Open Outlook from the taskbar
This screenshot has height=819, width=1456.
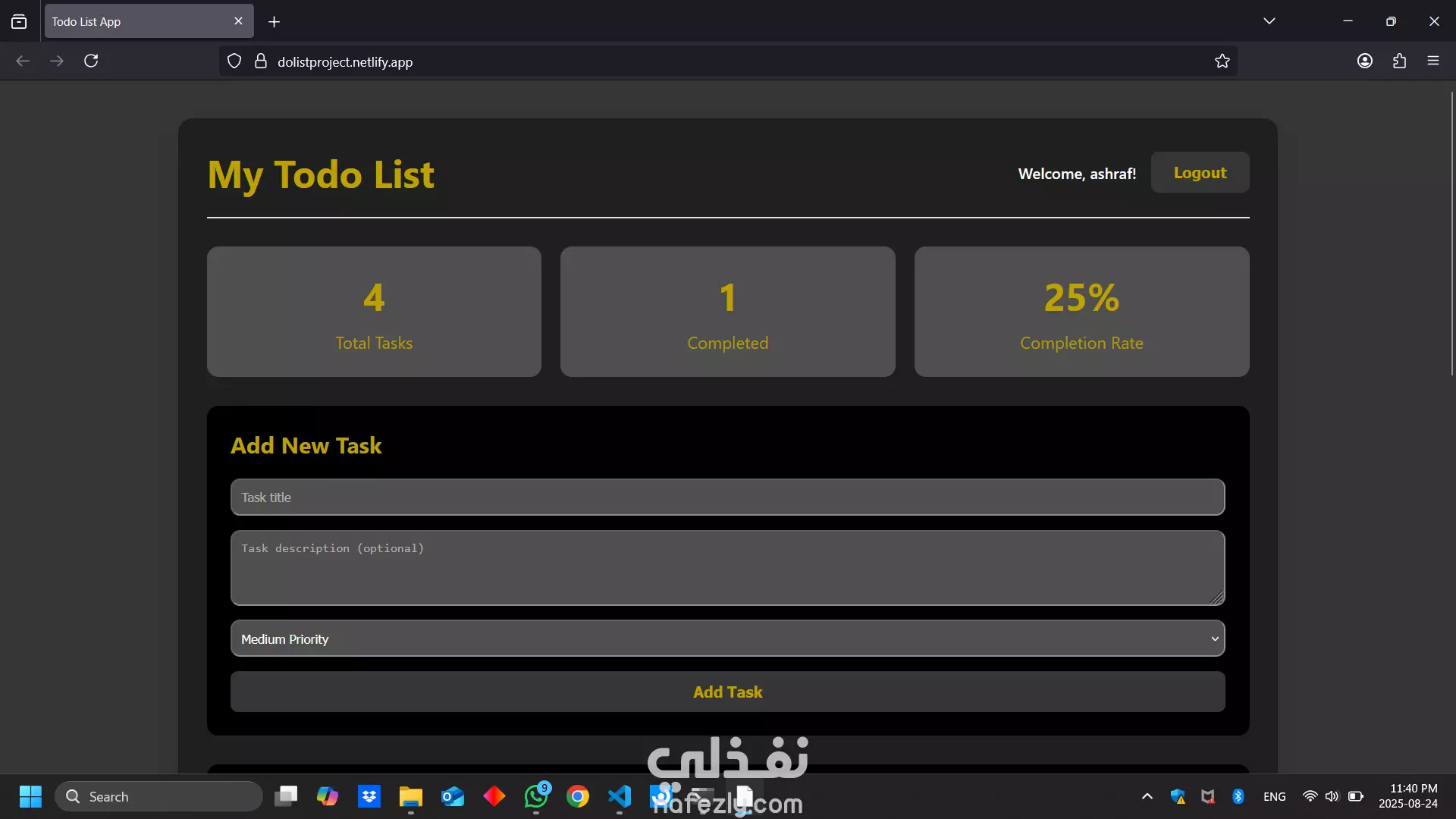point(453,796)
